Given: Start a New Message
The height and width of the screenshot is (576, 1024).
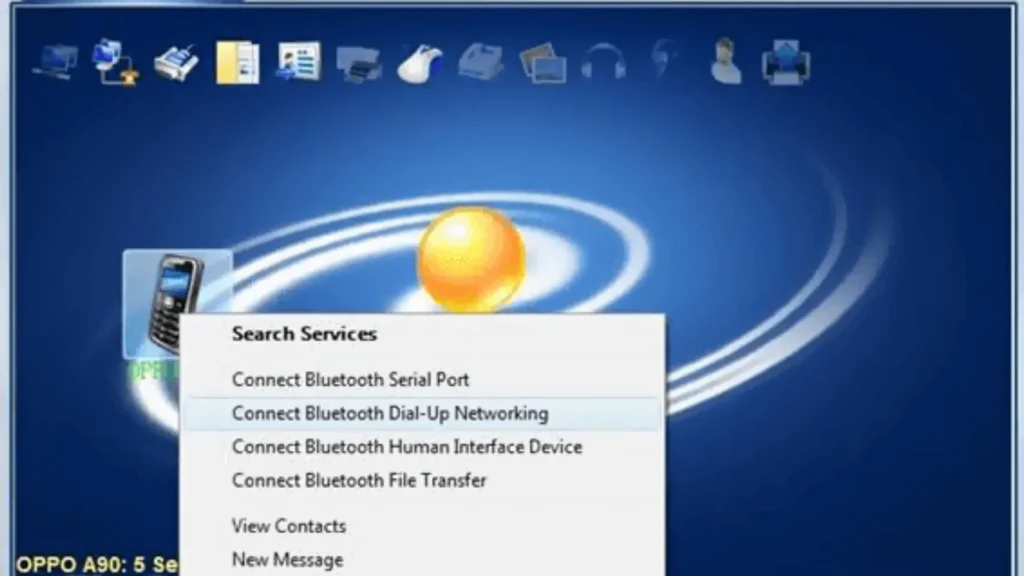Looking at the screenshot, I should 286,559.
